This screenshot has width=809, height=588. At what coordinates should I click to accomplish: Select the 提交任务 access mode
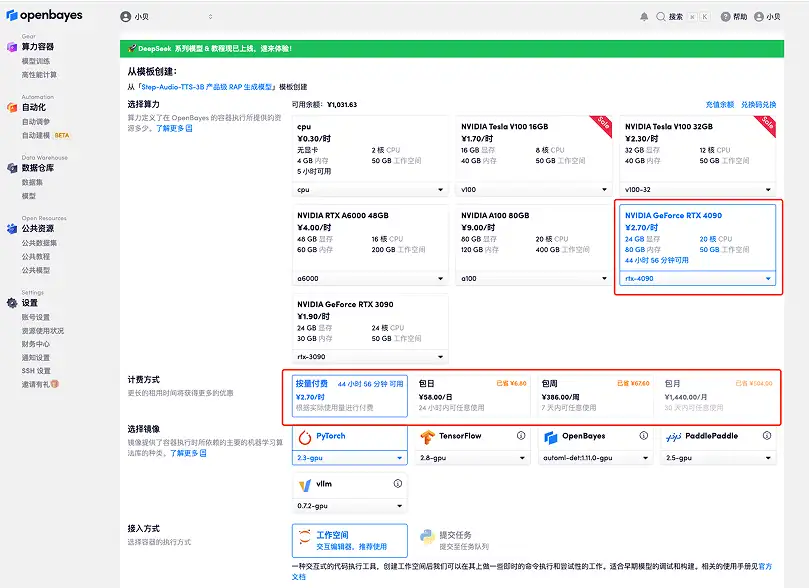473,541
